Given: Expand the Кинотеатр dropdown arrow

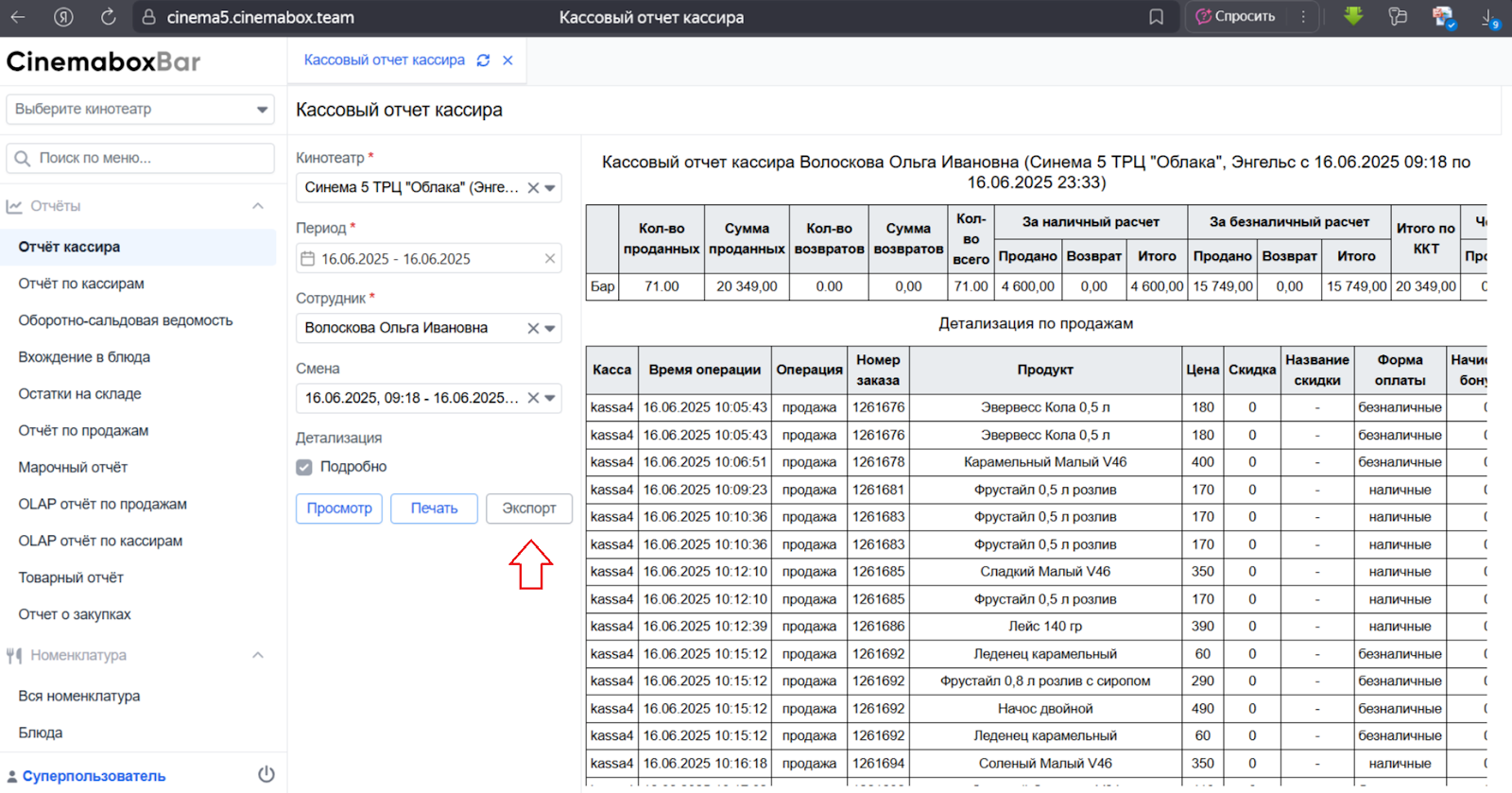Looking at the screenshot, I should [550, 187].
